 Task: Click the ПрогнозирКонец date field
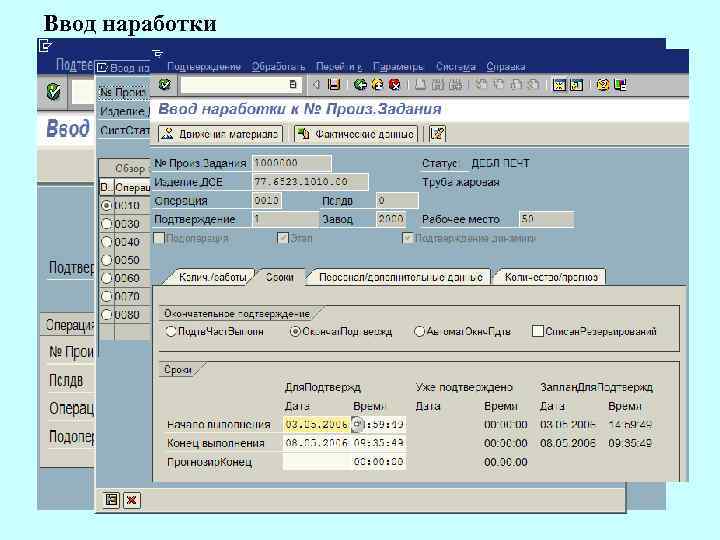(316, 462)
